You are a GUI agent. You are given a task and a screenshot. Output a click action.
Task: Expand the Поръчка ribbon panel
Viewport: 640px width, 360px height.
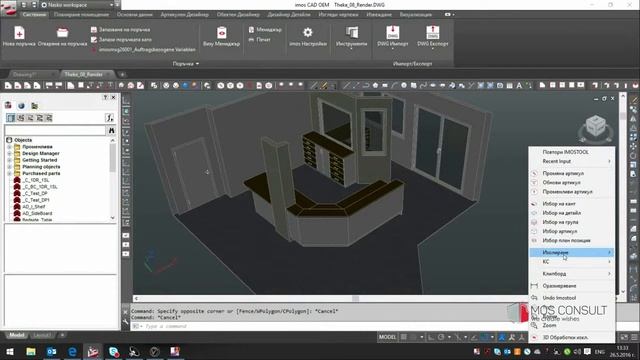click(x=186, y=64)
